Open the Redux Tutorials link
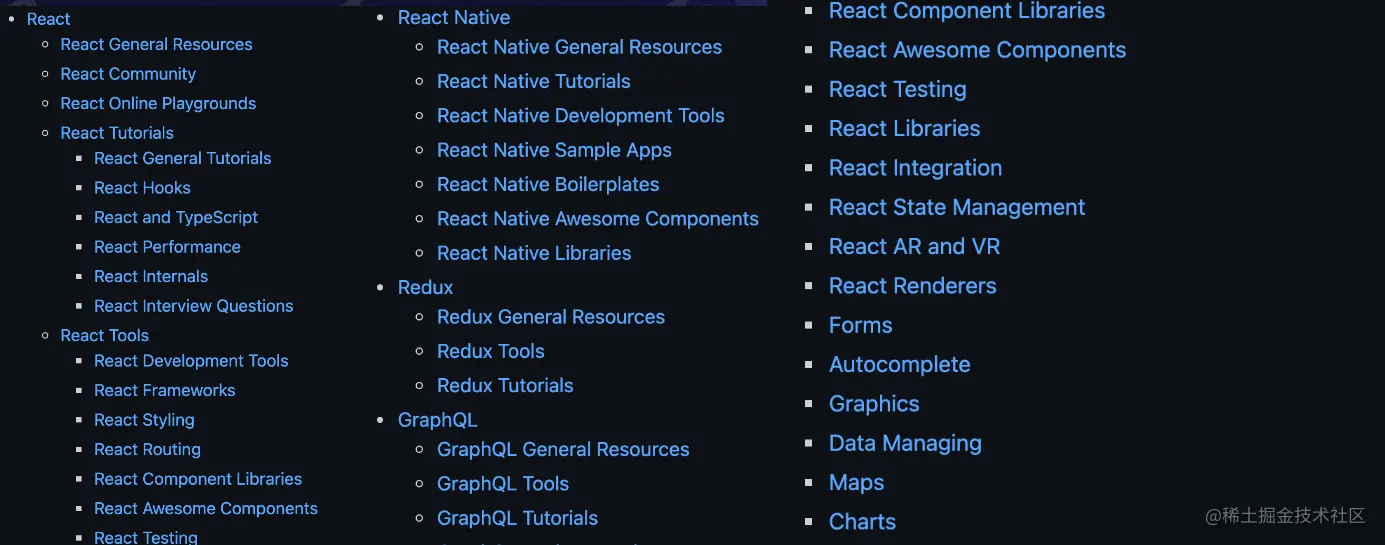Image resolution: width=1385 pixels, height=545 pixels. coord(505,385)
